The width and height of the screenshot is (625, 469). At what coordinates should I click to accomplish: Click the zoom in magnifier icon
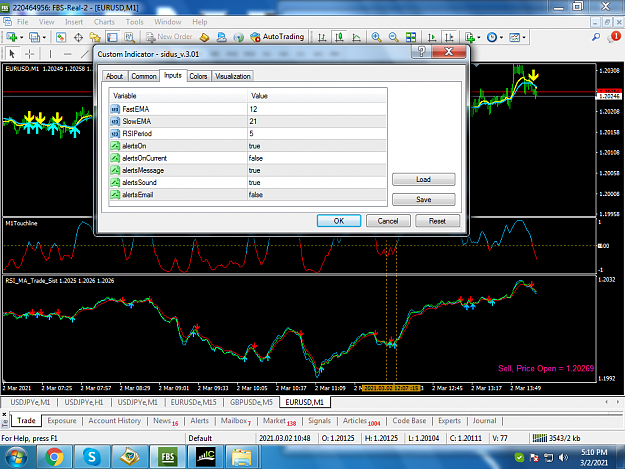click(376, 37)
